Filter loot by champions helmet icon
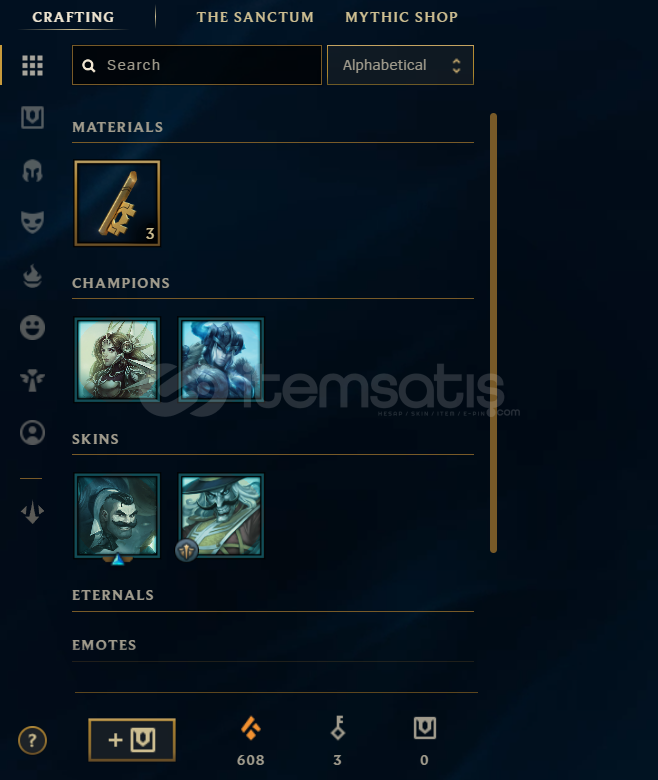 pos(32,171)
